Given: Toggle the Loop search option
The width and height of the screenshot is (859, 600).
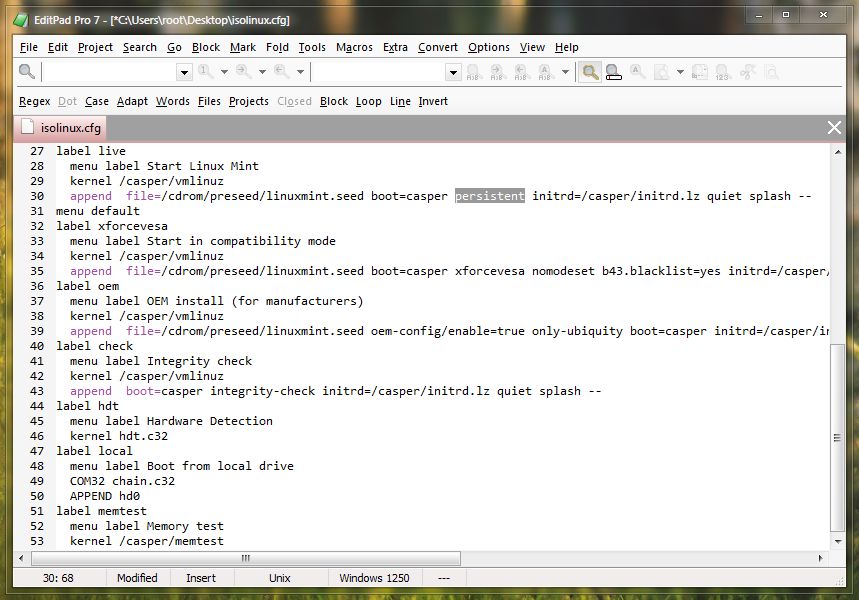Looking at the screenshot, I should (x=369, y=101).
